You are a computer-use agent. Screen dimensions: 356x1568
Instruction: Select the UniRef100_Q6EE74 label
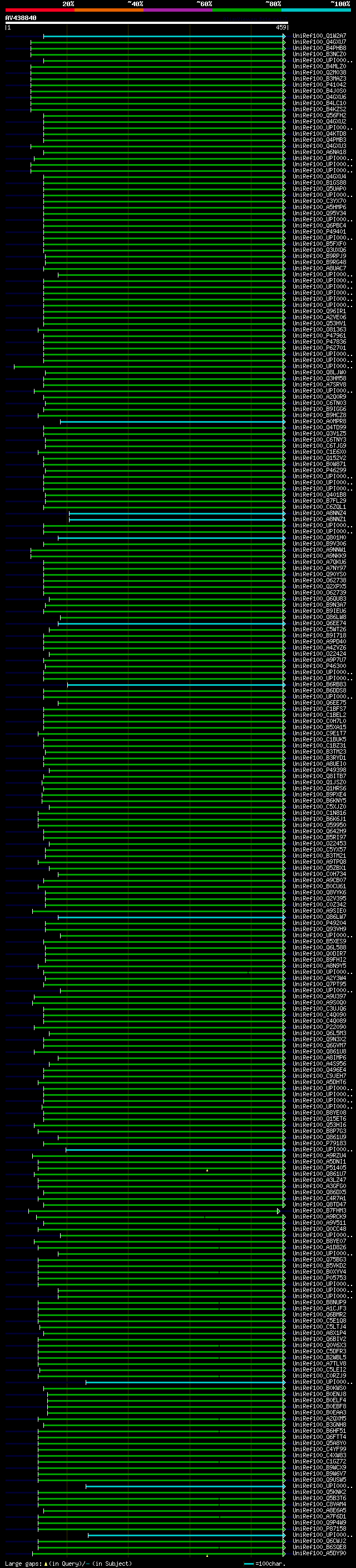[x=319, y=624]
